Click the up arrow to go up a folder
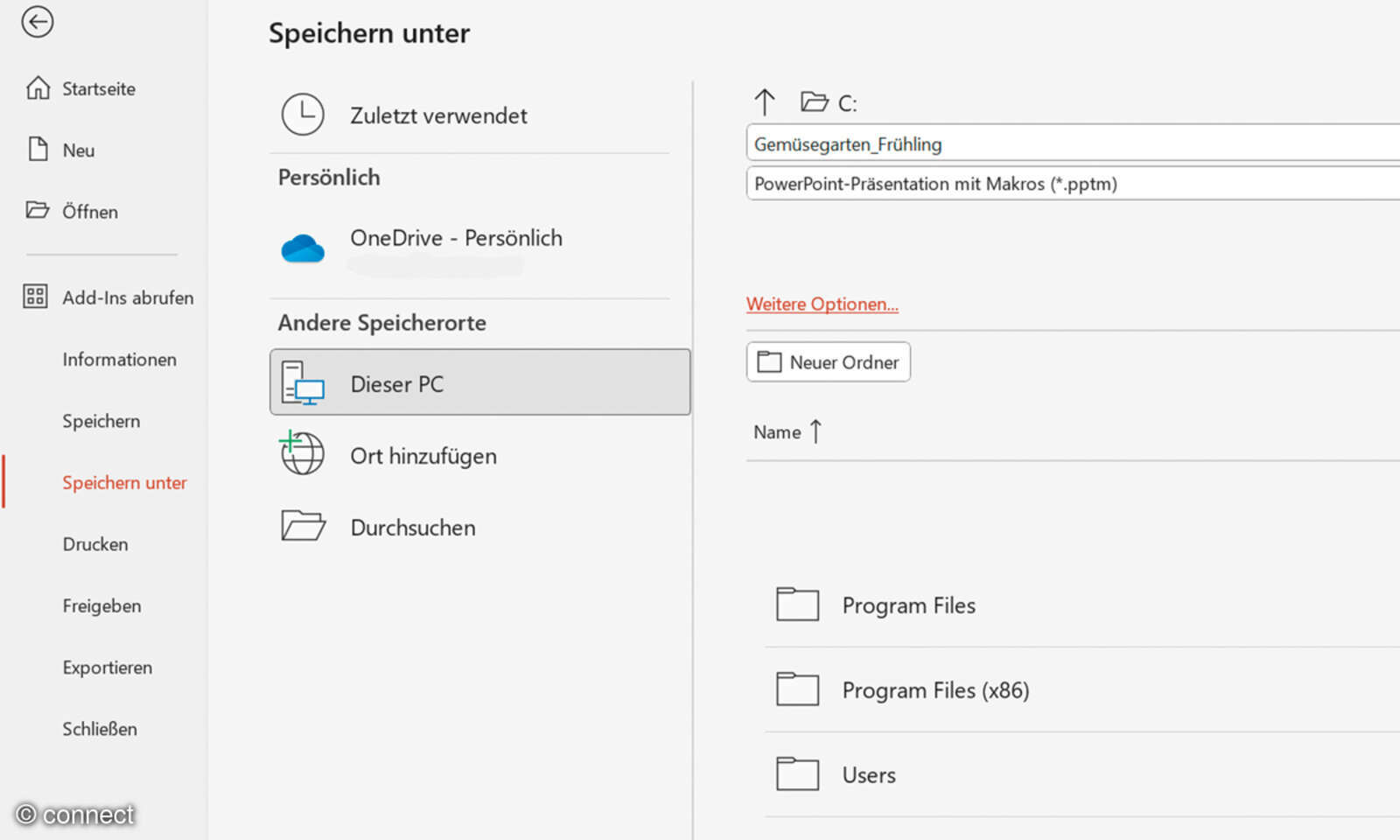 coord(766,101)
